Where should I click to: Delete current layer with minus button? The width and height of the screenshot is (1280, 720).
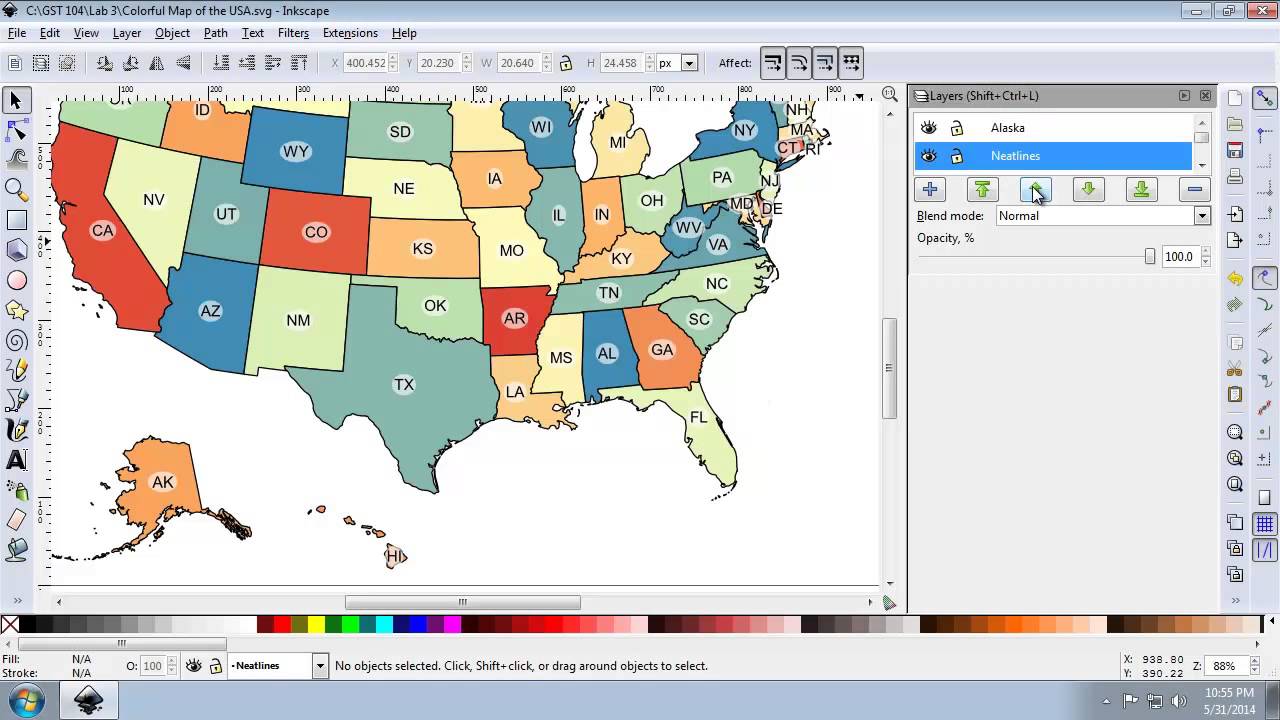click(1194, 189)
